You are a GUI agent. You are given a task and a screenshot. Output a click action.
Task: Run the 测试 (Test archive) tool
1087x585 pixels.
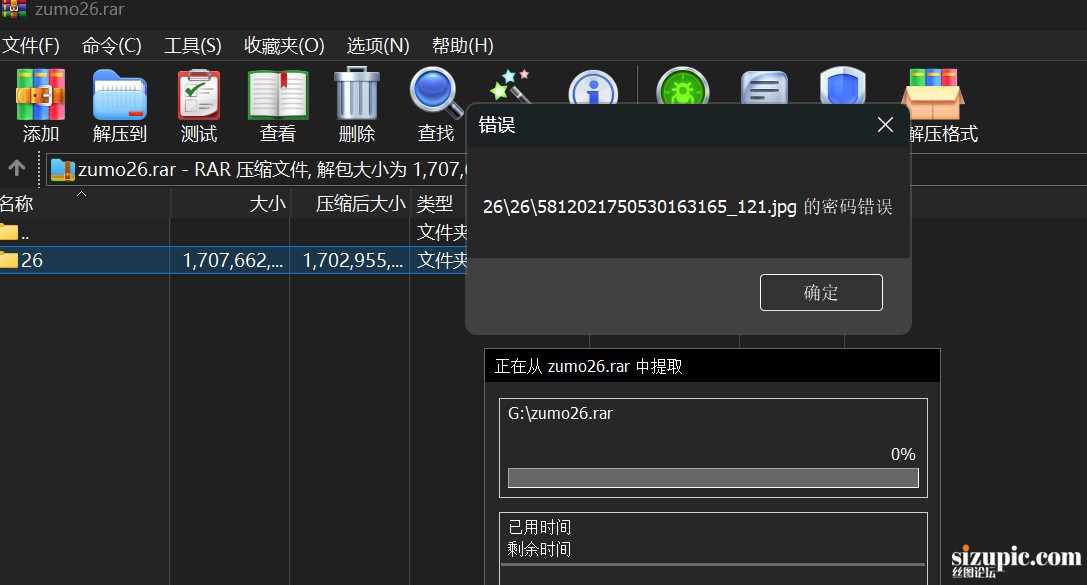[198, 100]
